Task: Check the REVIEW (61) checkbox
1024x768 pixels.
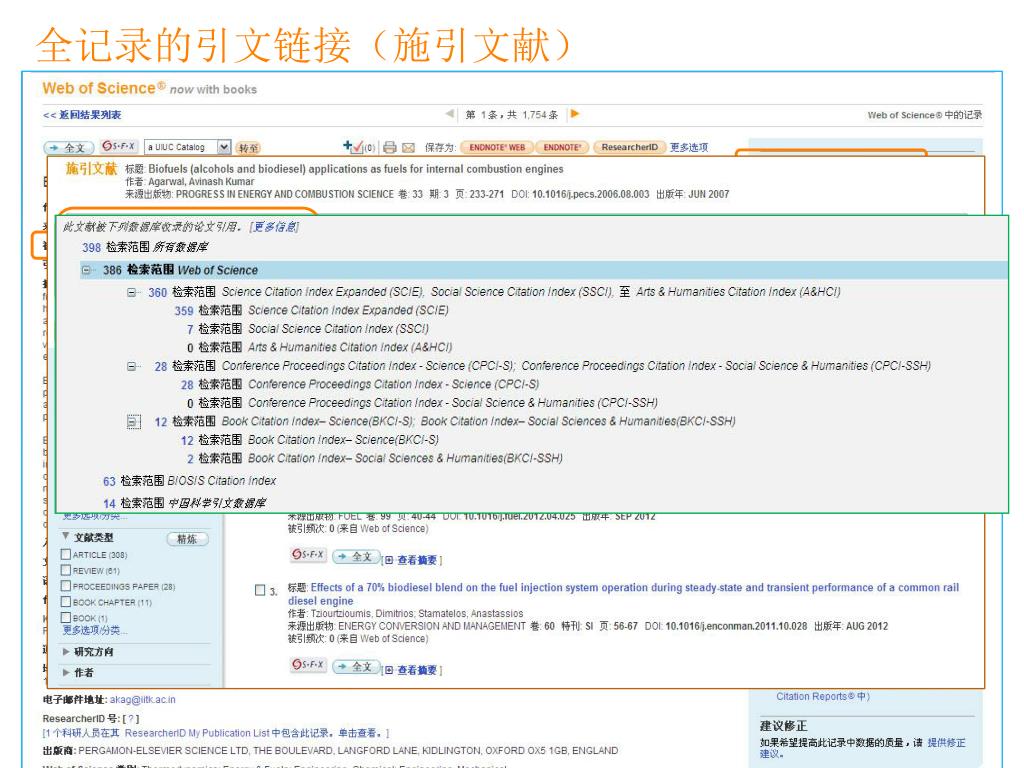Action: click(x=65, y=570)
